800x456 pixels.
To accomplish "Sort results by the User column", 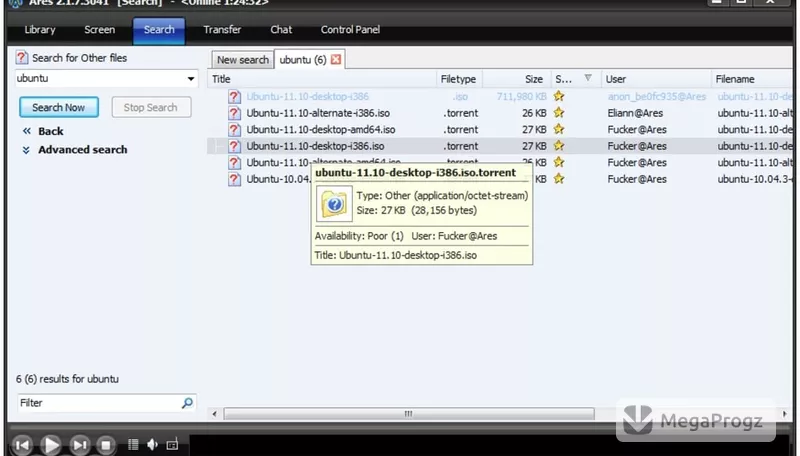I will pos(656,79).
